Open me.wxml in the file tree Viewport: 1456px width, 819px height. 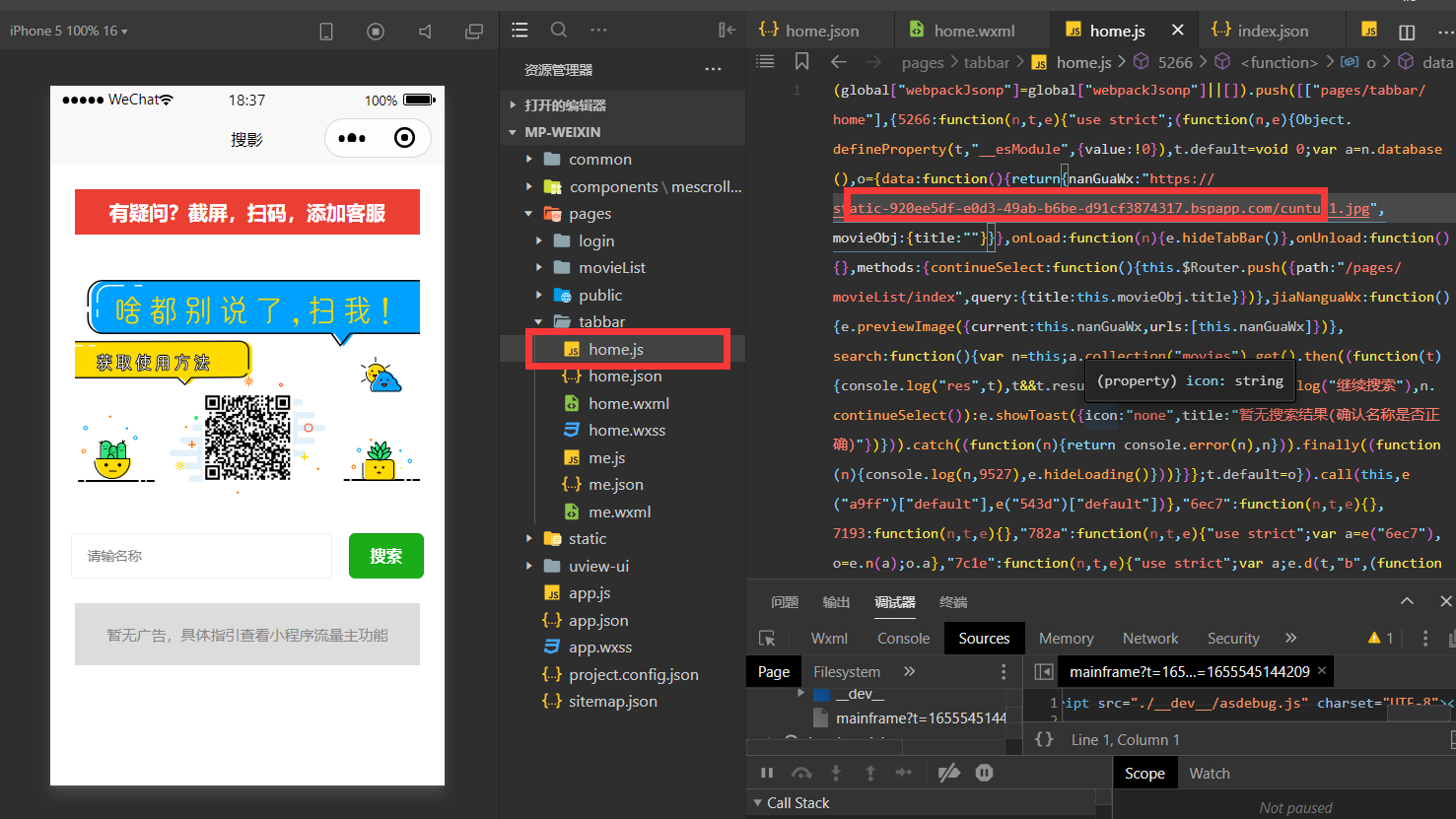point(619,512)
